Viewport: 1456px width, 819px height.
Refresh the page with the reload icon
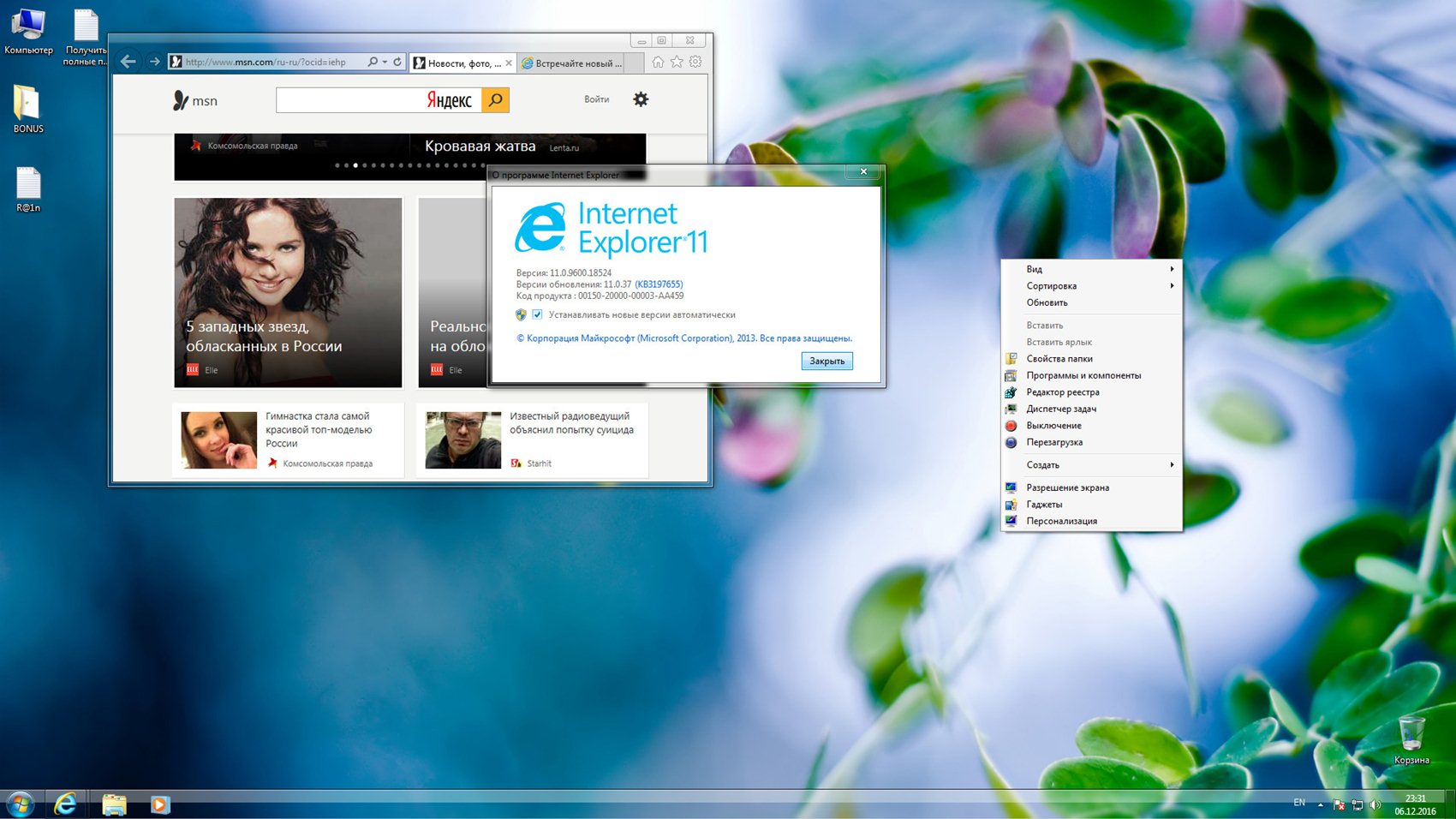click(397, 62)
